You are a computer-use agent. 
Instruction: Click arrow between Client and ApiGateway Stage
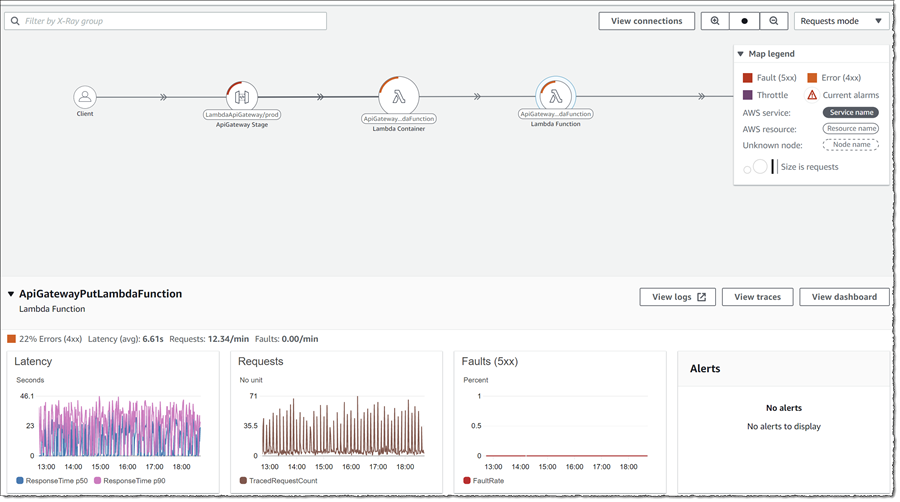tap(164, 97)
